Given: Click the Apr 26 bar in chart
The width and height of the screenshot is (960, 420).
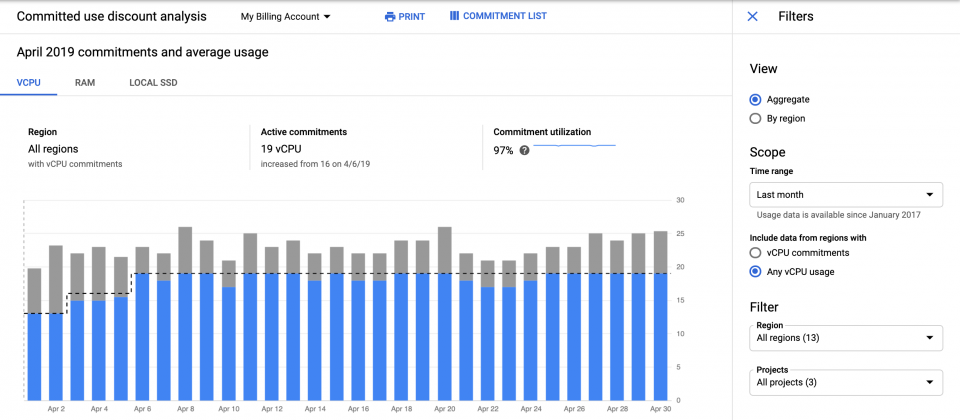Looking at the screenshot, I should 574,324.
